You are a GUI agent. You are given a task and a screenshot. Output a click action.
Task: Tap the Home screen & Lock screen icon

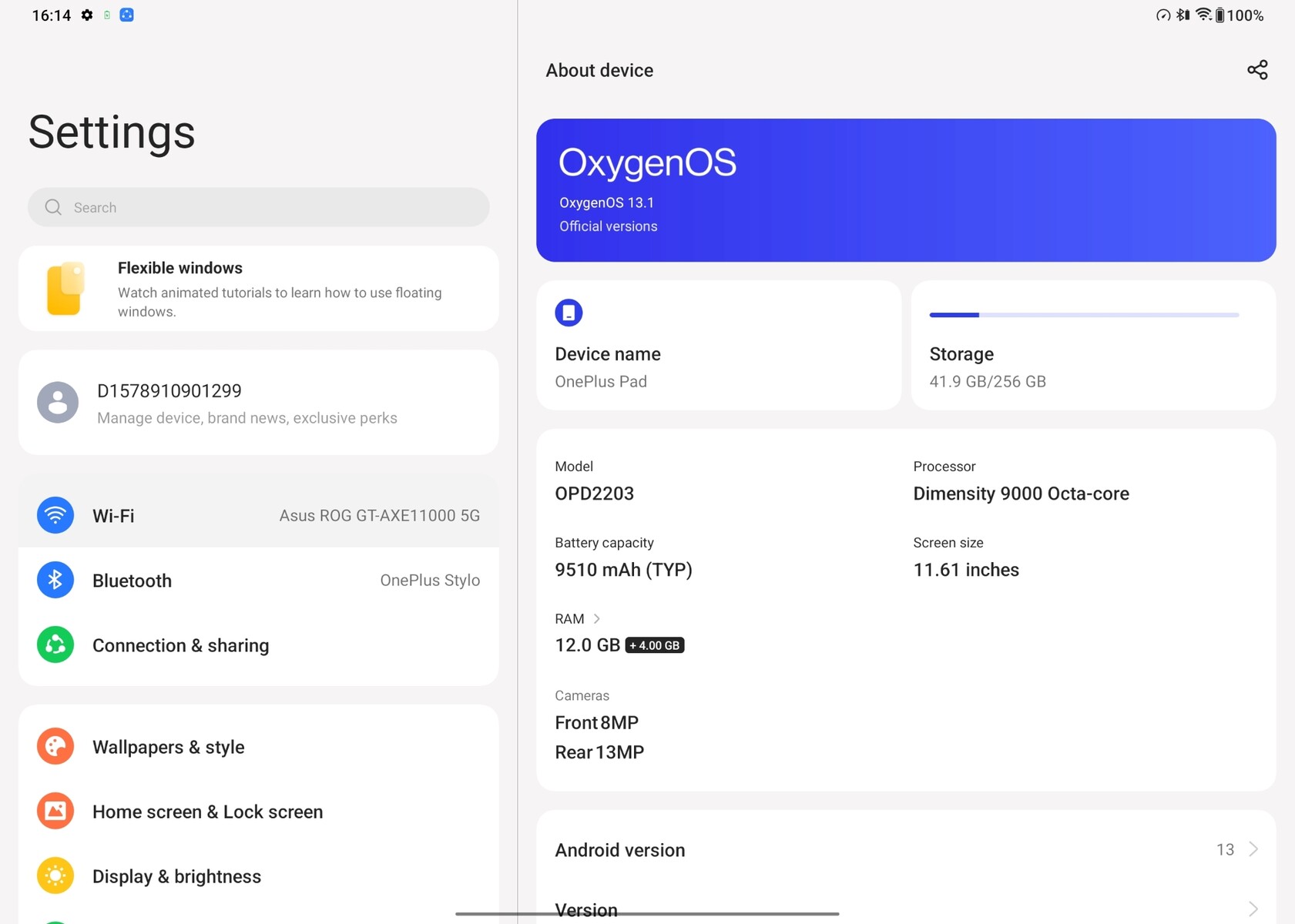tap(55, 811)
